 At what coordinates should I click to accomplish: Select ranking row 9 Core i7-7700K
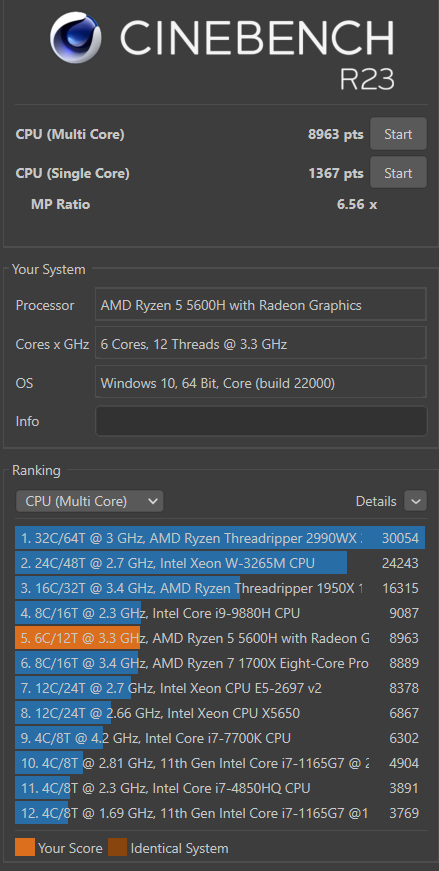[220, 738]
